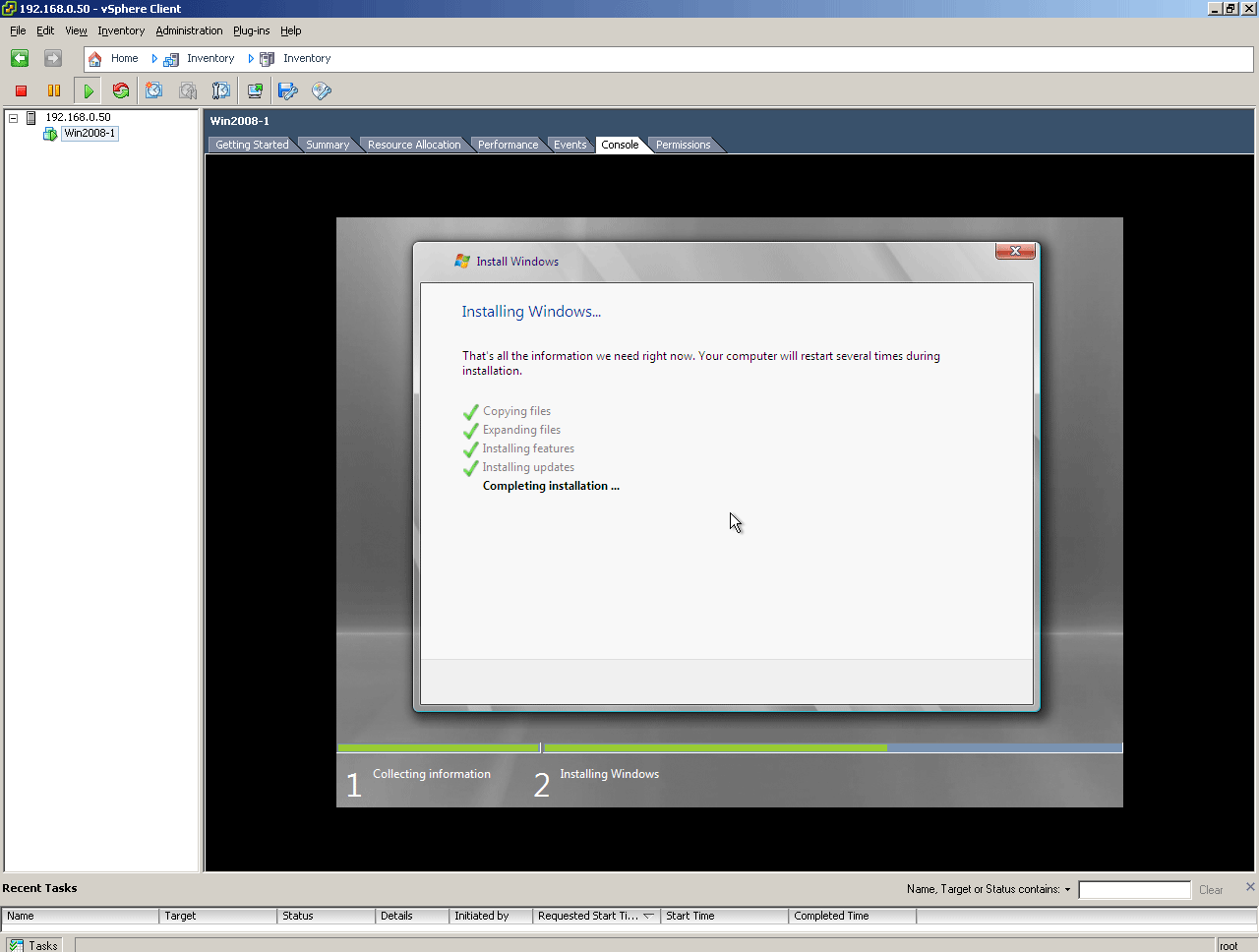Switch to the Getting Started tab
The height and width of the screenshot is (952, 1259).
(252, 146)
